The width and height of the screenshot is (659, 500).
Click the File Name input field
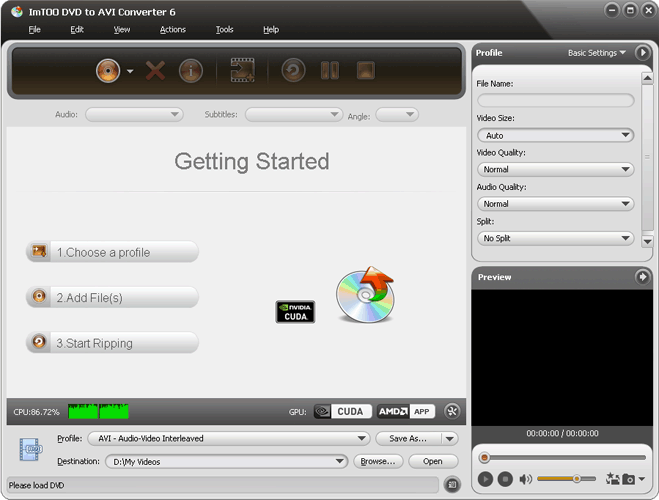pyautogui.click(x=556, y=100)
